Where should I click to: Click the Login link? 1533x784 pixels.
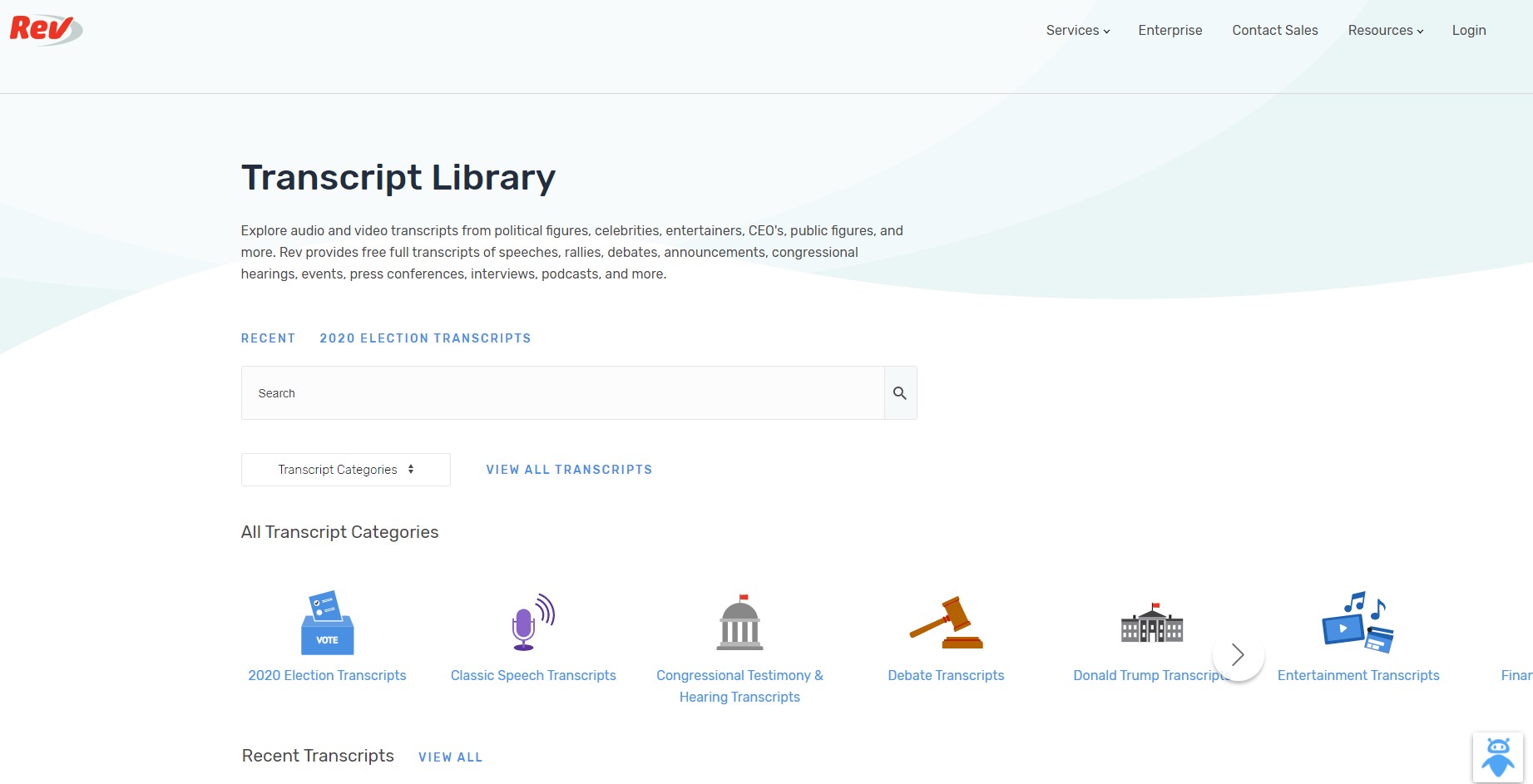(1469, 30)
